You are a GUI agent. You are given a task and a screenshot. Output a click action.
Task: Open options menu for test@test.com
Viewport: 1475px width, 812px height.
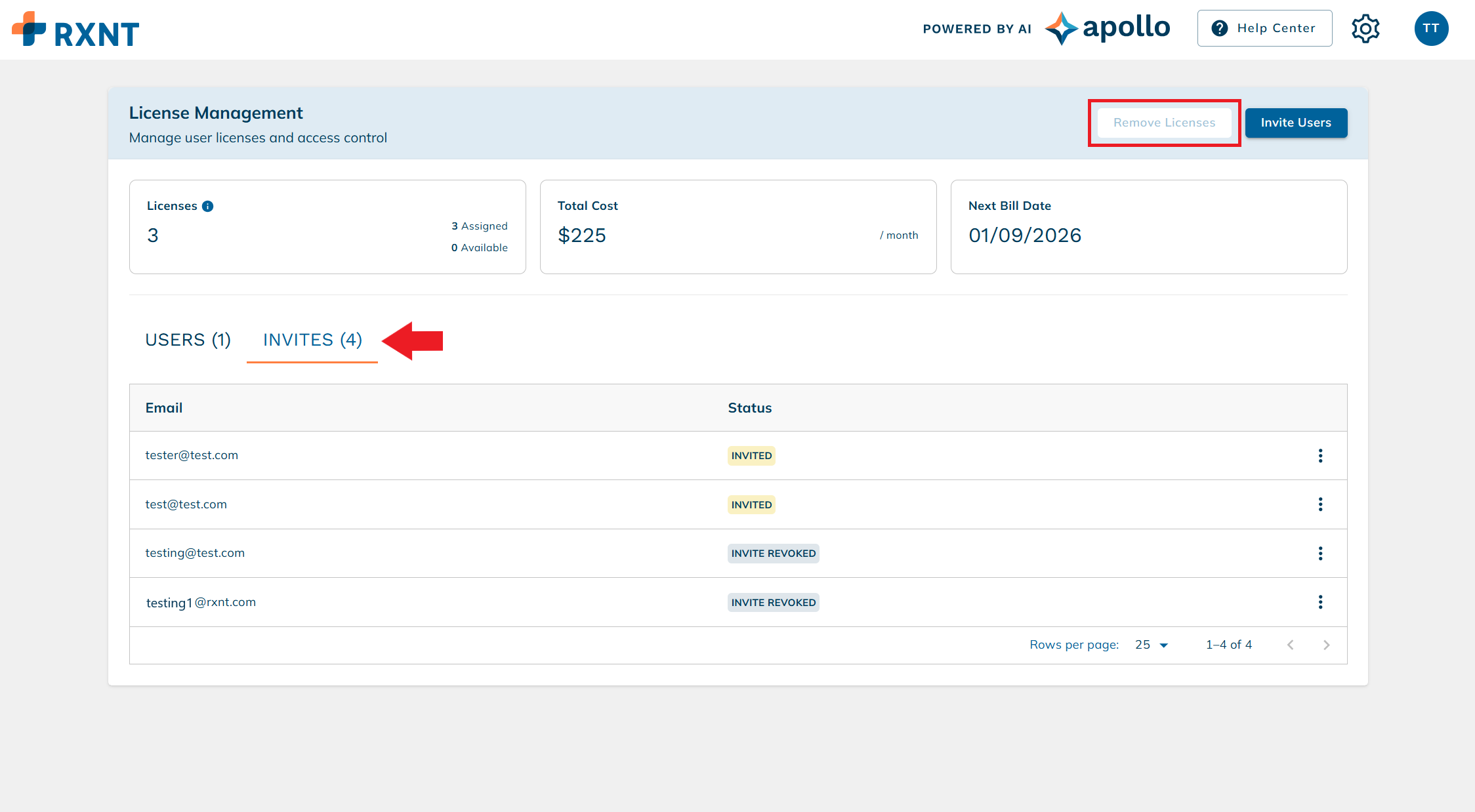(x=1320, y=504)
